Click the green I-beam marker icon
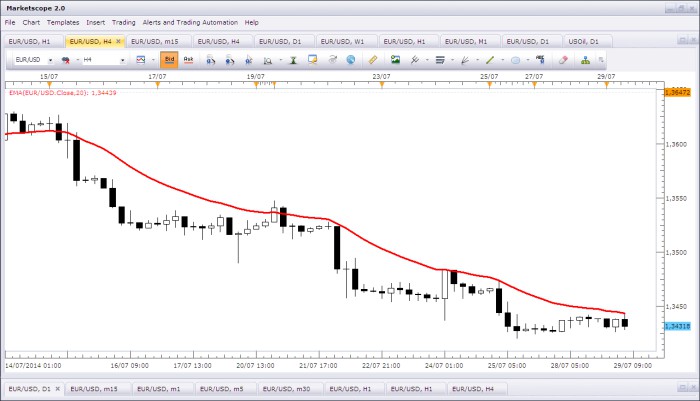Image resolution: width=700 pixels, height=401 pixels. pyautogui.click(x=293, y=60)
